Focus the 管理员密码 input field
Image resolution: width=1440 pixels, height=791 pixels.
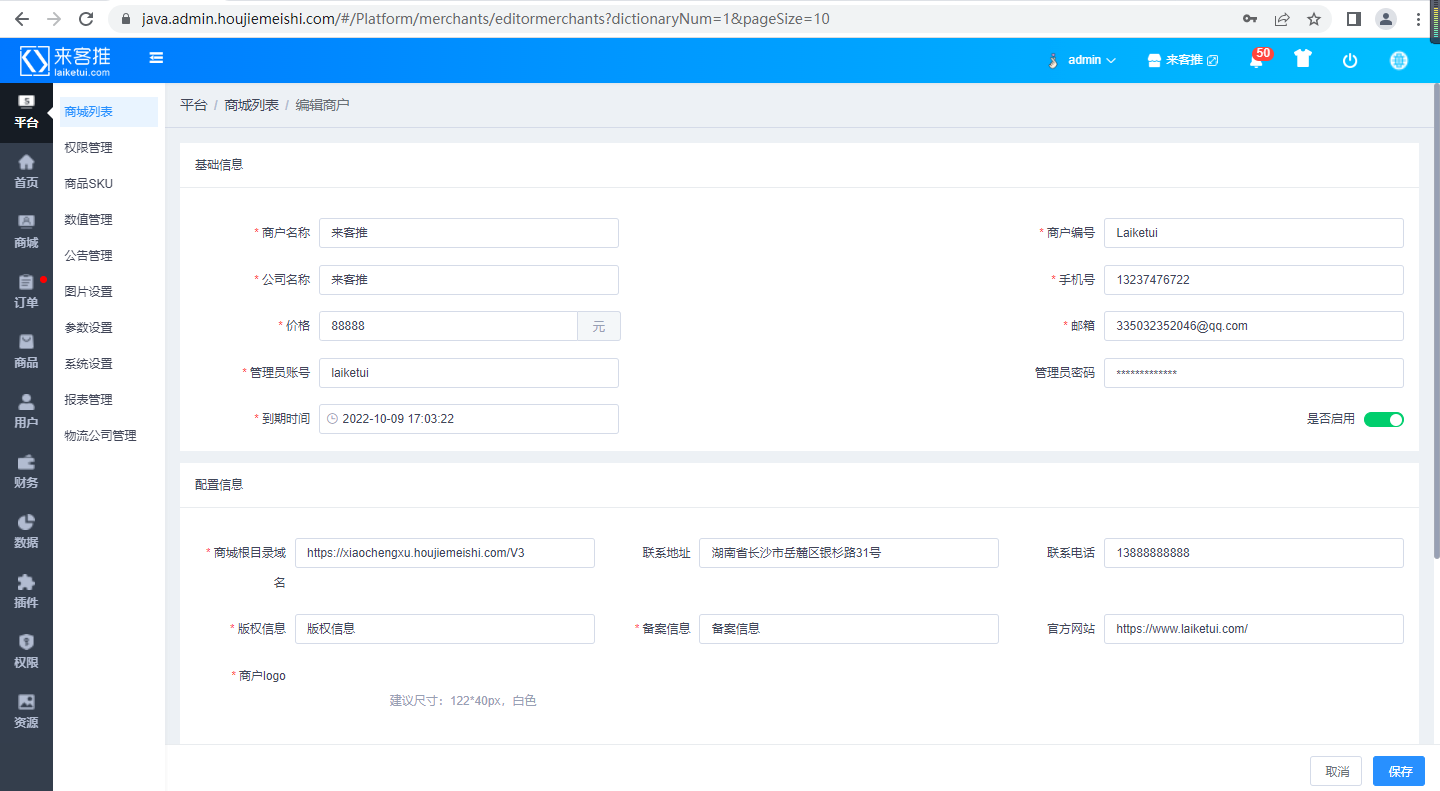coord(1254,373)
